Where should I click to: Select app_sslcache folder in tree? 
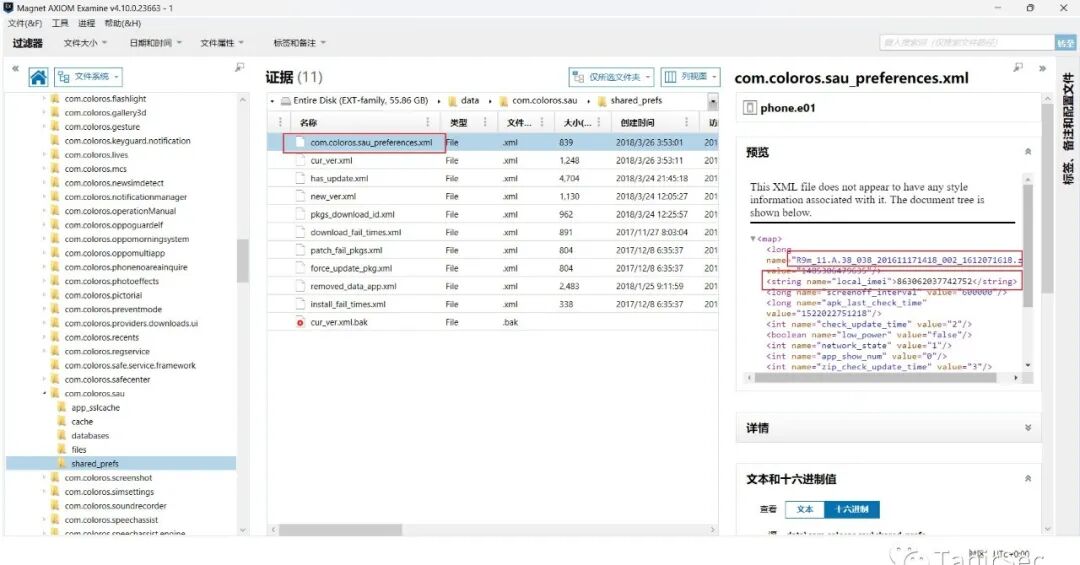pyautogui.click(x=96, y=408)
